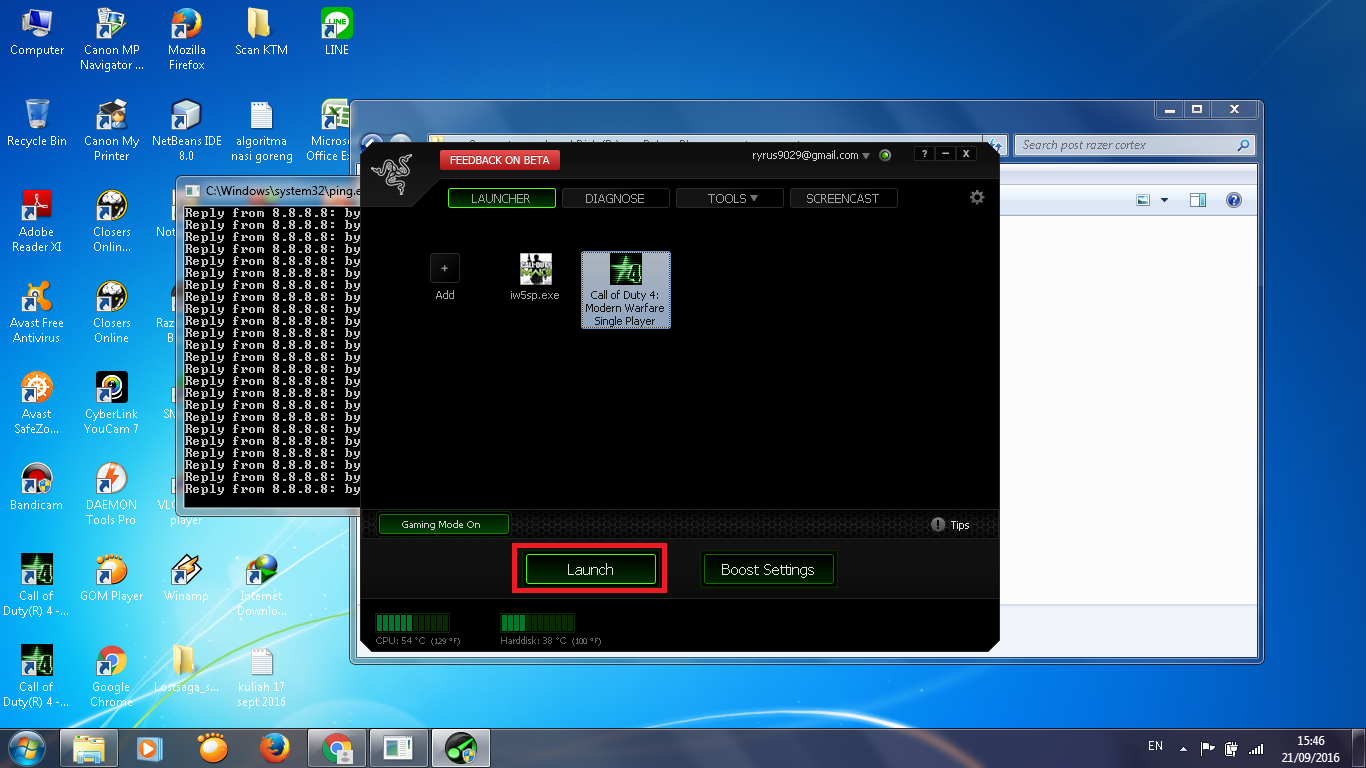The width and height of the screenshot is (1366, 768).
Task: Click the ping.exe command prompt title bar
Action: click(x=268, y=190)
